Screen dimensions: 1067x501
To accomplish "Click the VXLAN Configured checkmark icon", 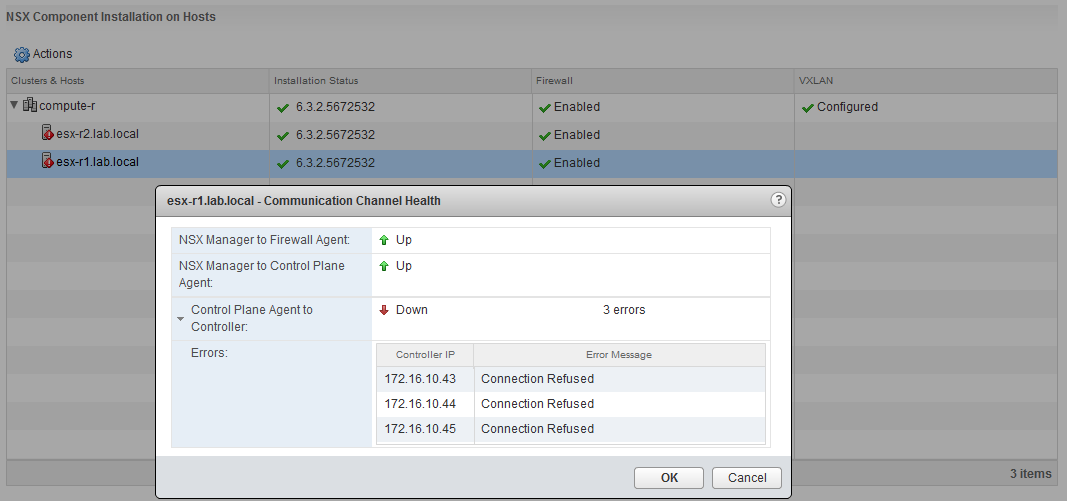I will (807, 107).
